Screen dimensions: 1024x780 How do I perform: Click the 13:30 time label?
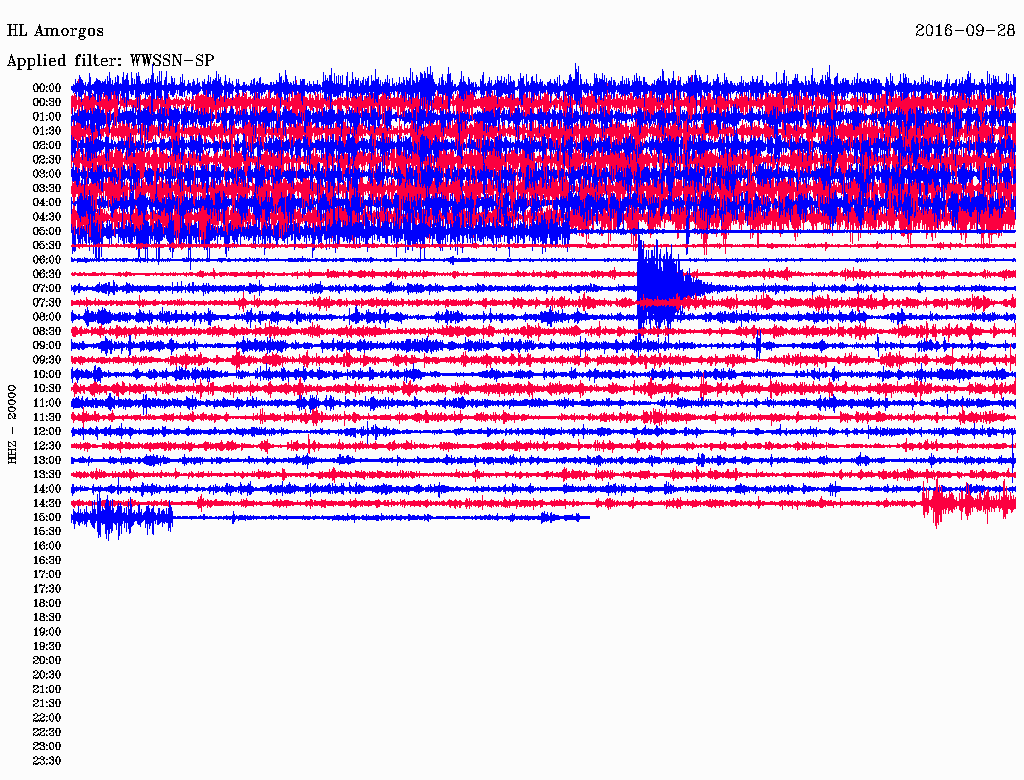tap(47, 475)
